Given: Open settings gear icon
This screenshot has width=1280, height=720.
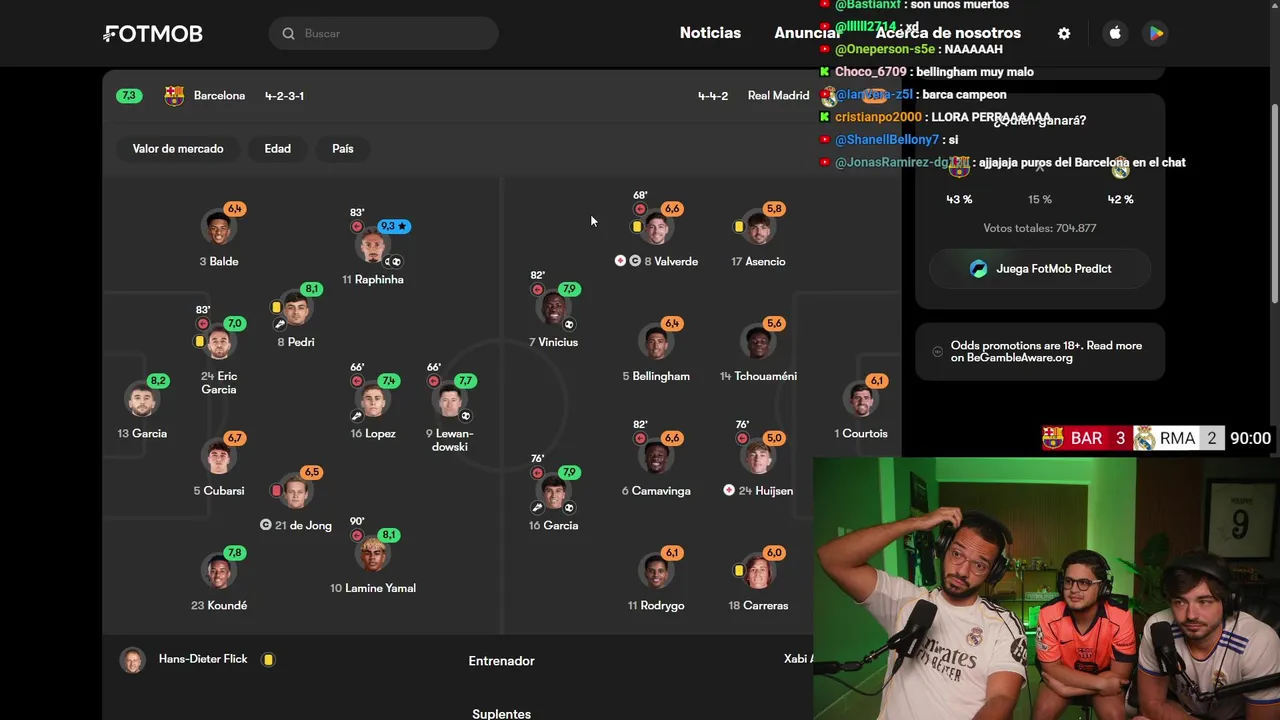Looking at the screenshot, I should pos(1064,34).
